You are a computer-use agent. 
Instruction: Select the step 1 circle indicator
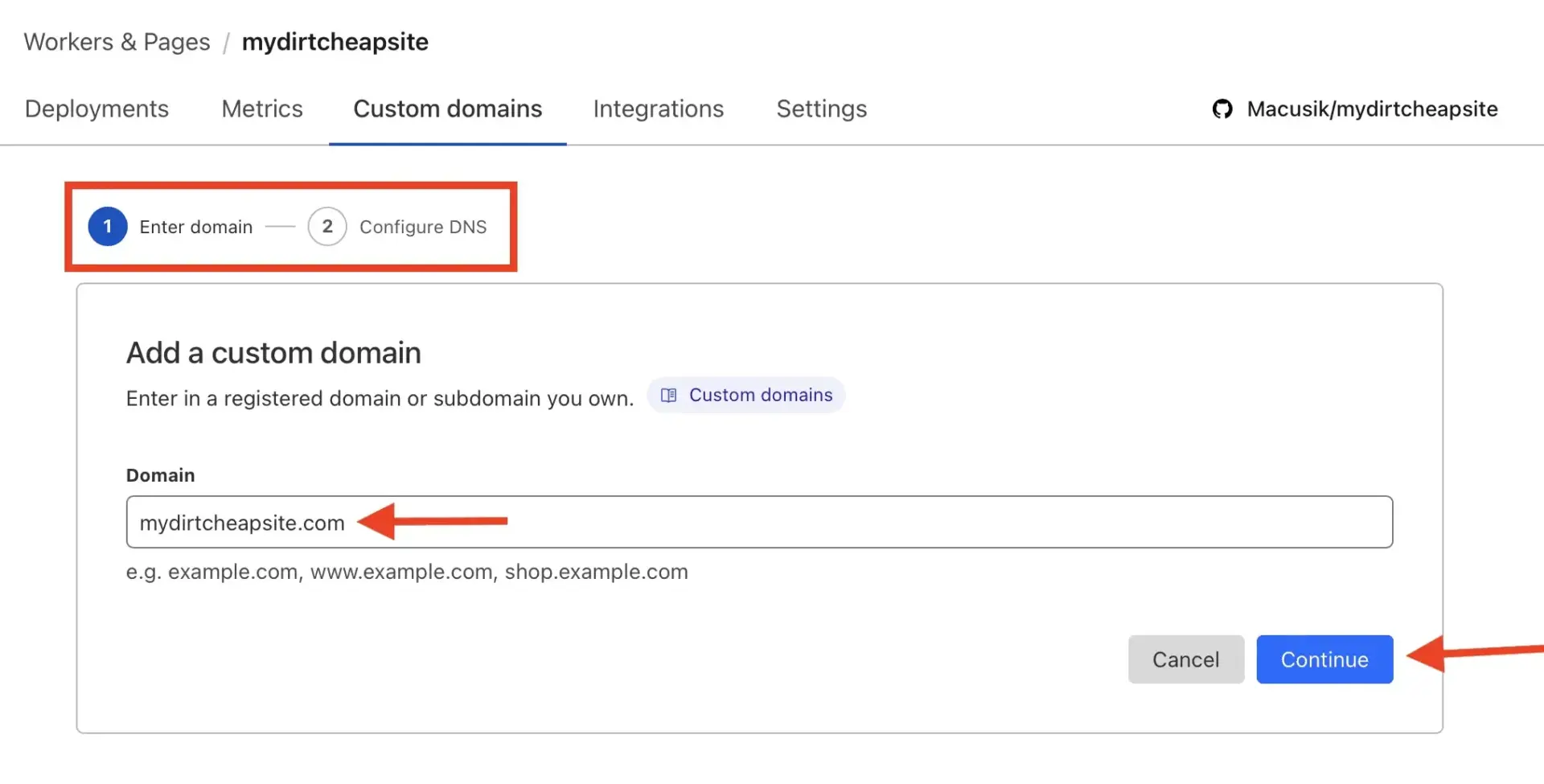tap(108, 227)
